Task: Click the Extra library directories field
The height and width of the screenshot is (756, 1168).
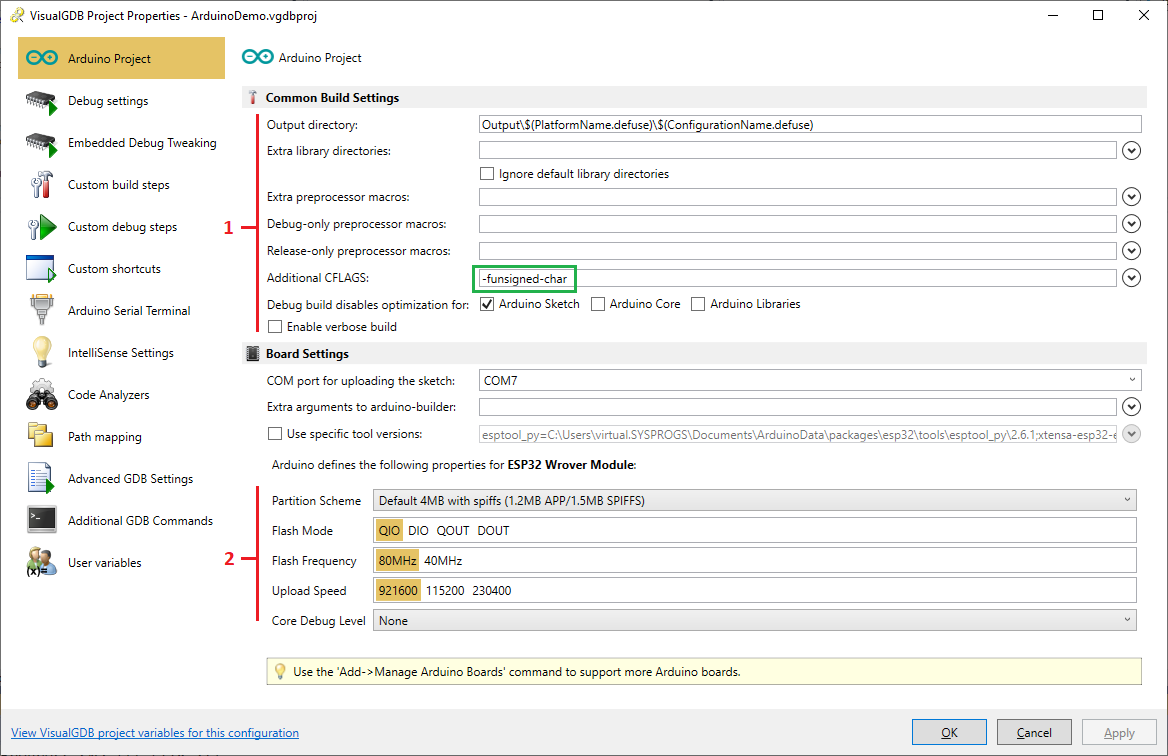Action: tap(798, 150)
